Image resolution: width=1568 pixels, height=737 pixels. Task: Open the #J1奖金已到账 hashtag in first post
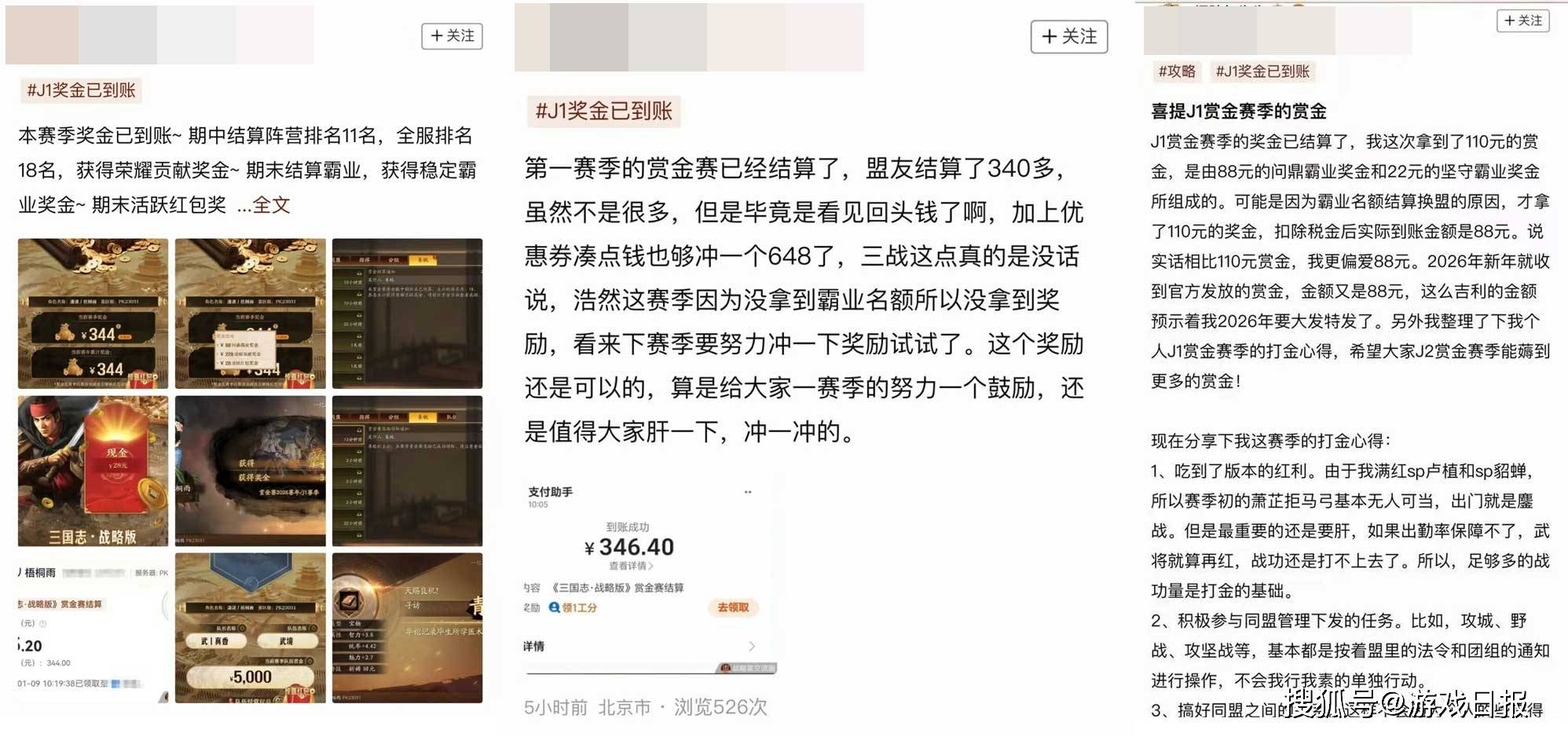[x=82, y=90]
